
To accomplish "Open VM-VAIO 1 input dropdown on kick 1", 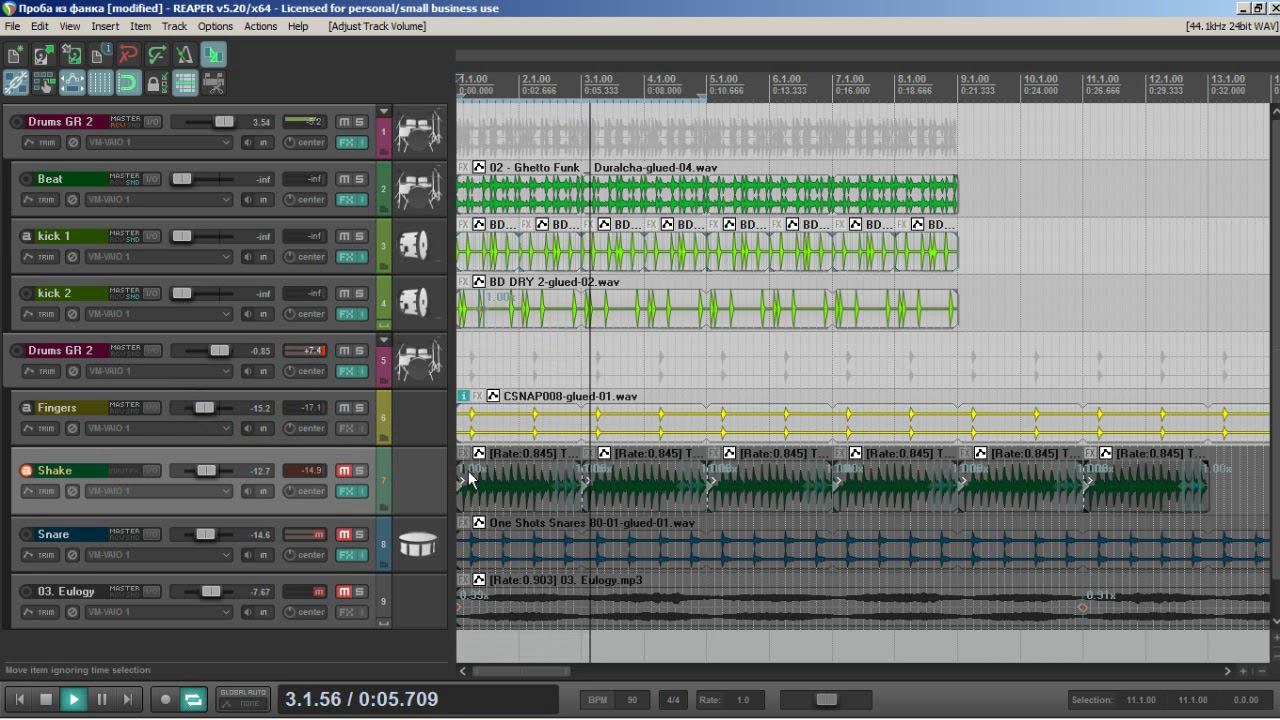I will tap(158, 257).
